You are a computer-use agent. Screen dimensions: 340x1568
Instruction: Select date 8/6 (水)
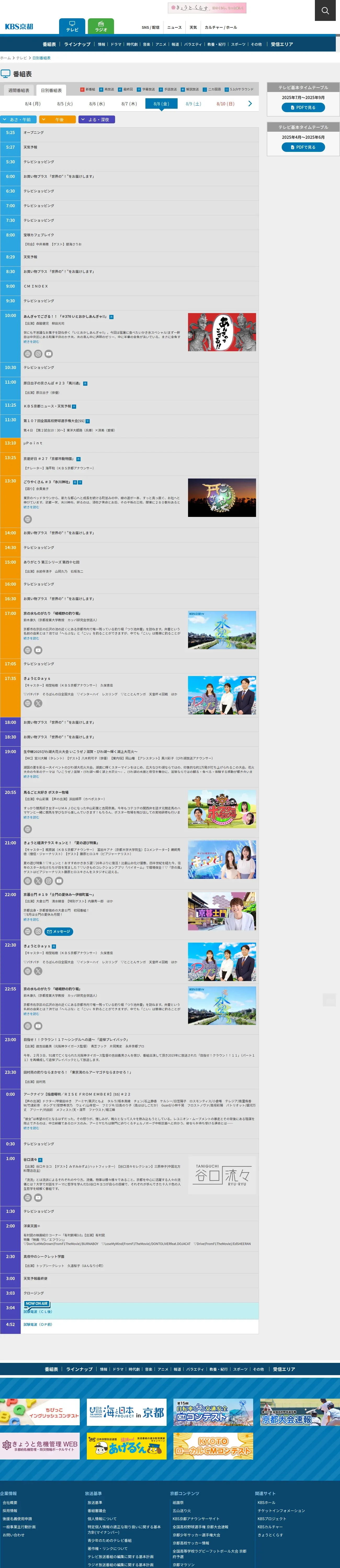97,103
